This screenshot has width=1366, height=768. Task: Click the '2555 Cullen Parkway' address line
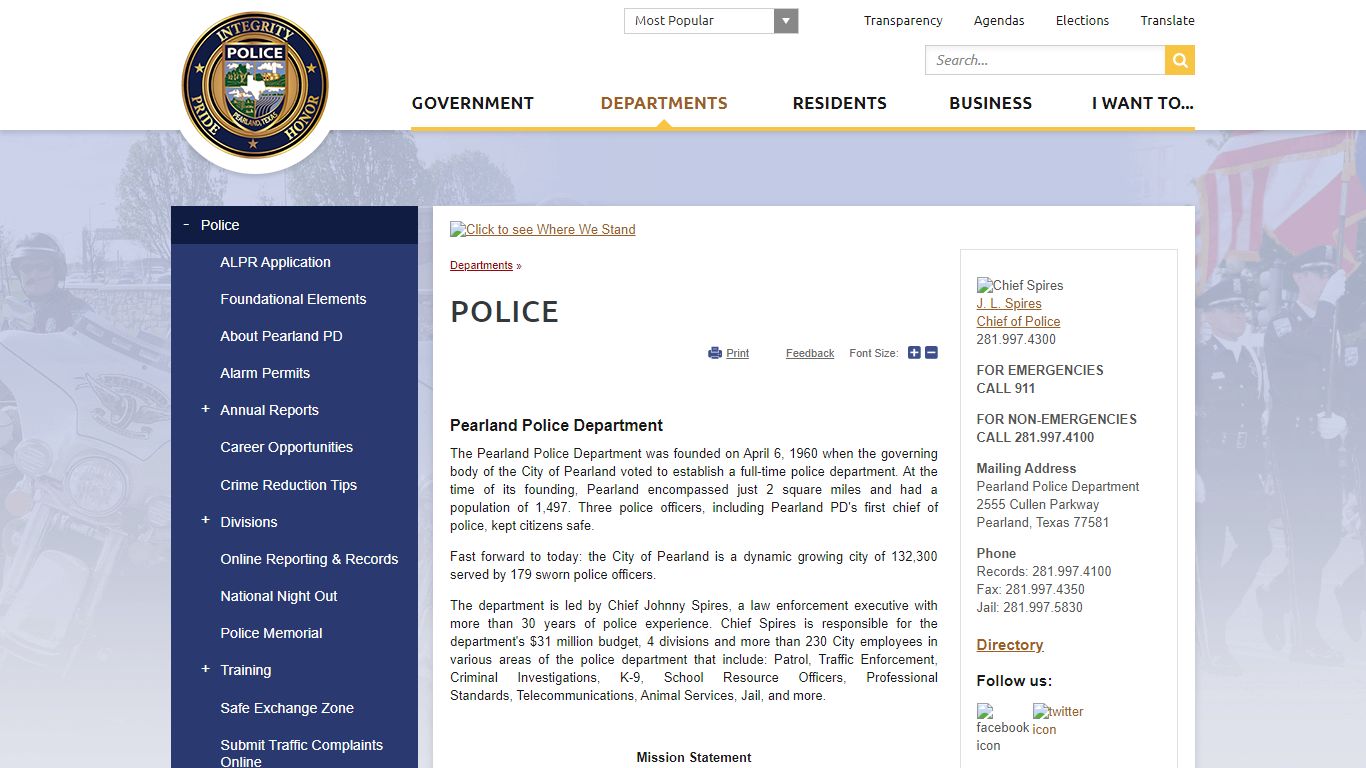pyautogui.click(x=1038, y=504)
